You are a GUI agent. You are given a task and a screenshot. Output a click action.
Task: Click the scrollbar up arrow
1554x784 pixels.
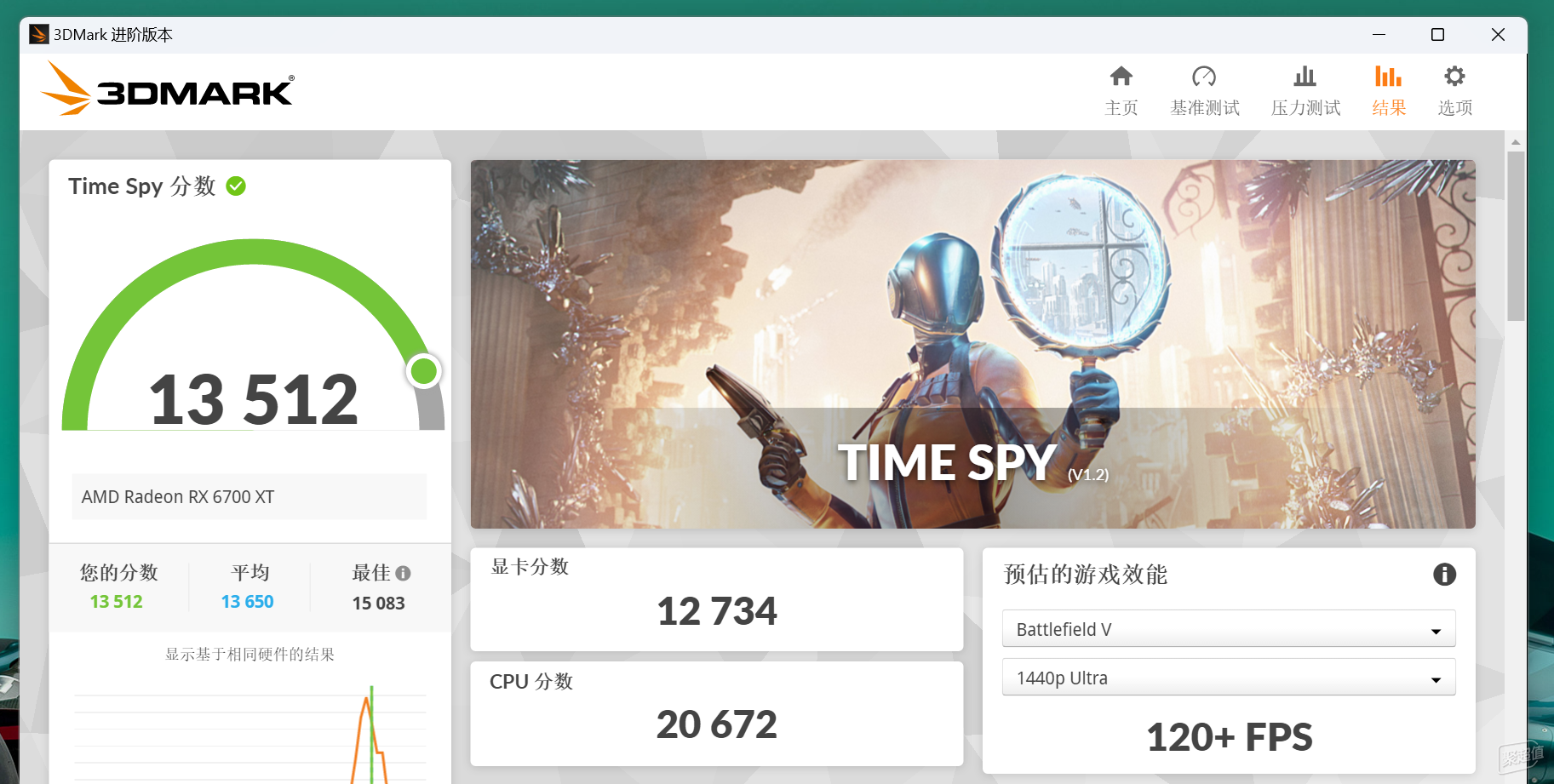1516,142
